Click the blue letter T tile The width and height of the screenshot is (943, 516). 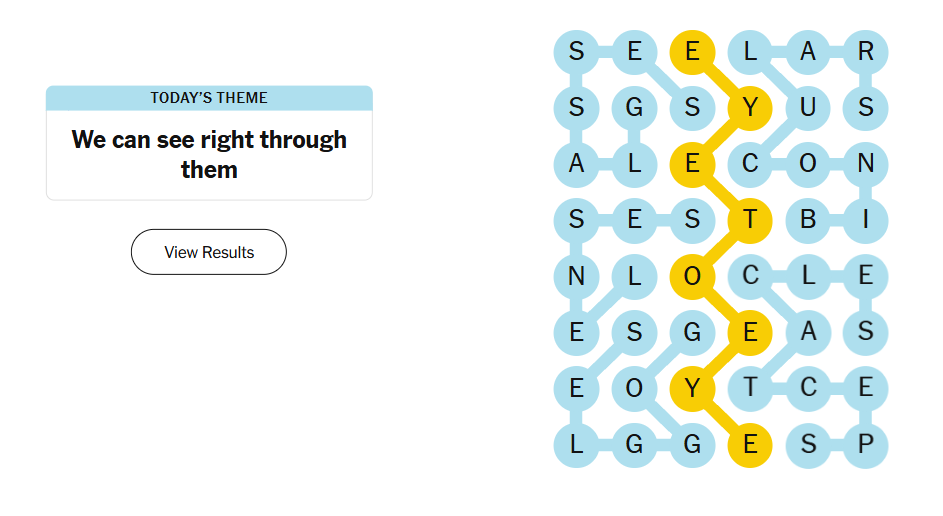750,389
